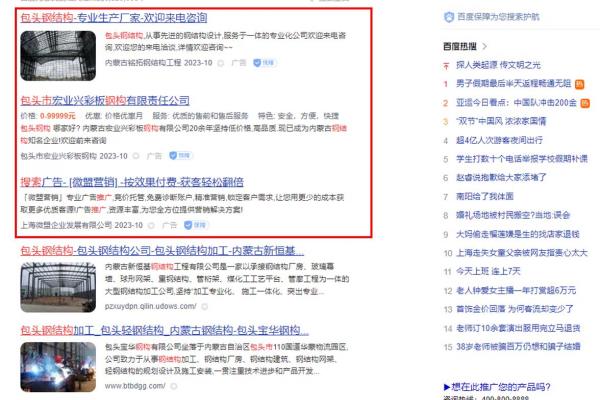Click circle icon after pzxuydpn.qilin.udows.com/
The width and height of the screenshot is (600, 400).
pyautogui.click(x=205, y=306)
